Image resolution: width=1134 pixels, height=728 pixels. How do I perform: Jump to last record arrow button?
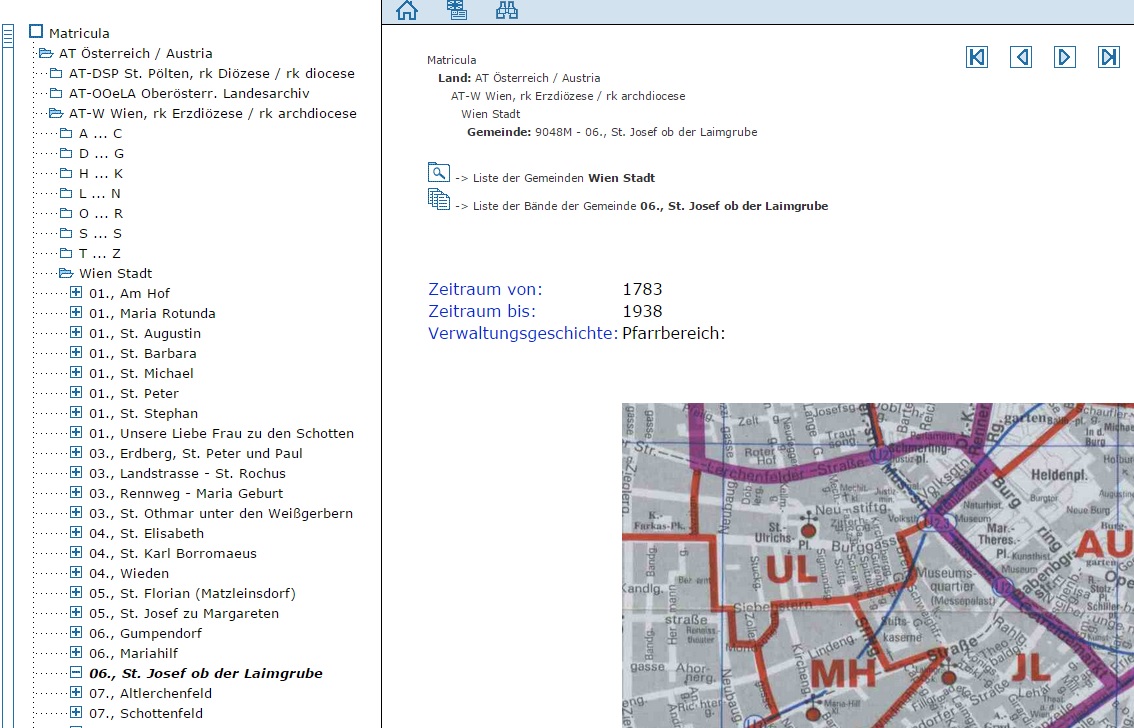pos(1109,57)
